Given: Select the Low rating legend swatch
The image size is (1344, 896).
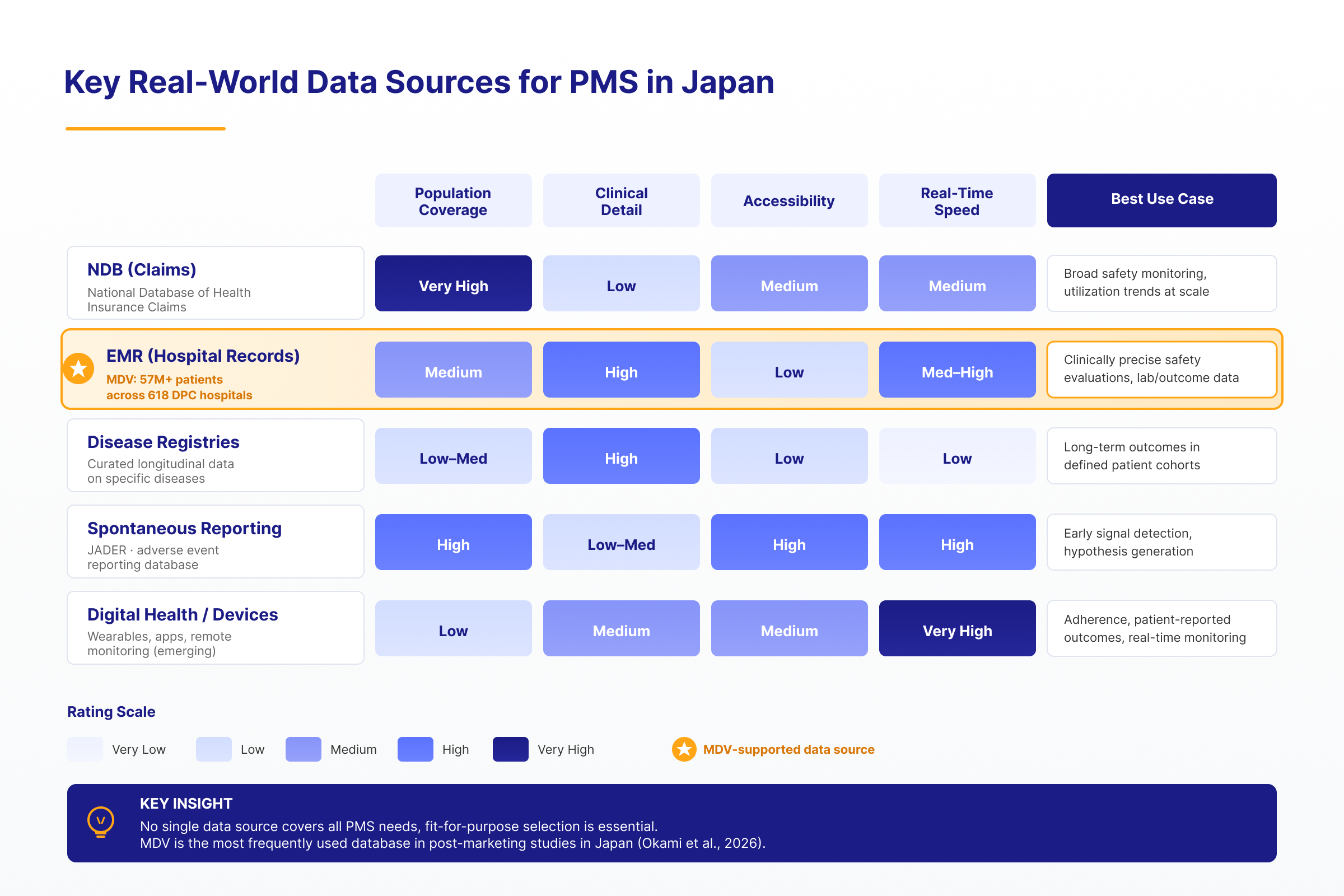Looking at the screenshot, I should point(214,749).
